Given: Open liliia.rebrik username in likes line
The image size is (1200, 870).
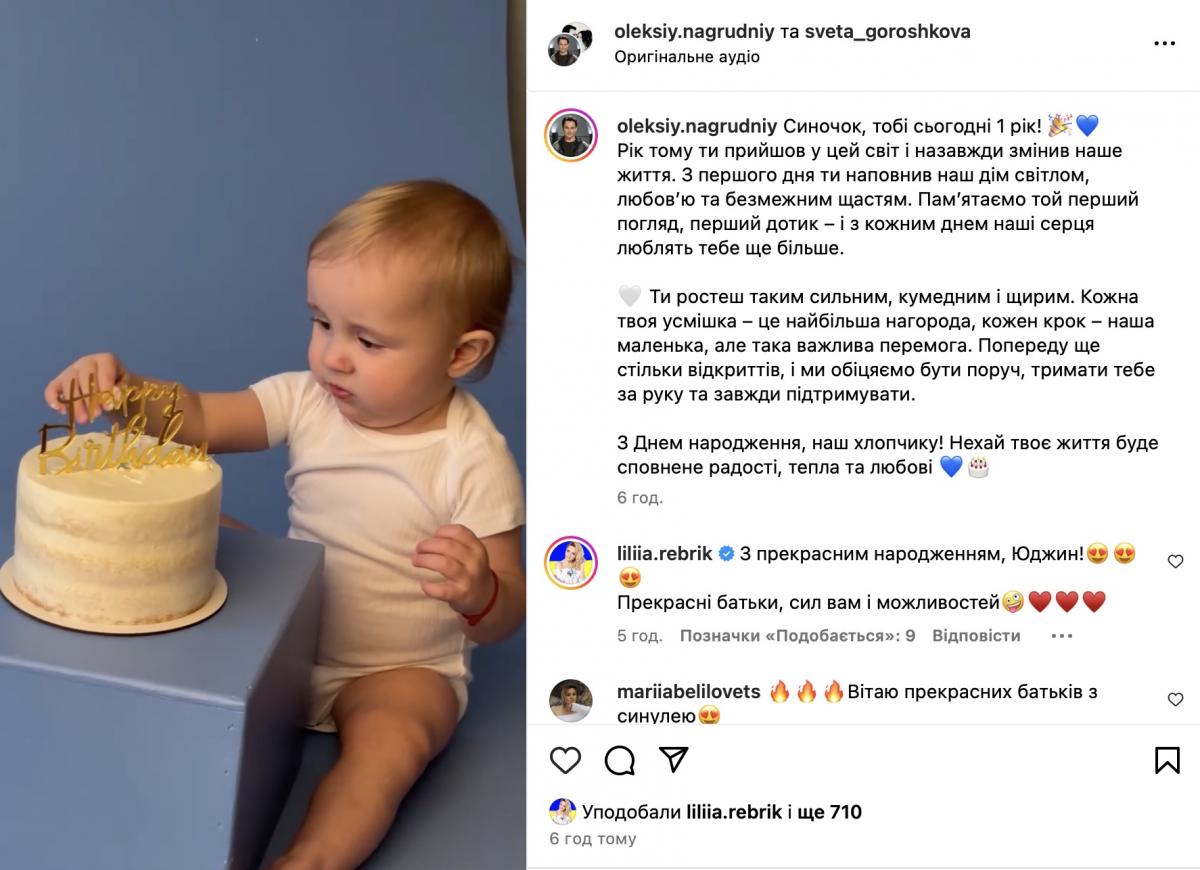Looking at the screenshot, I should [734, 812].
